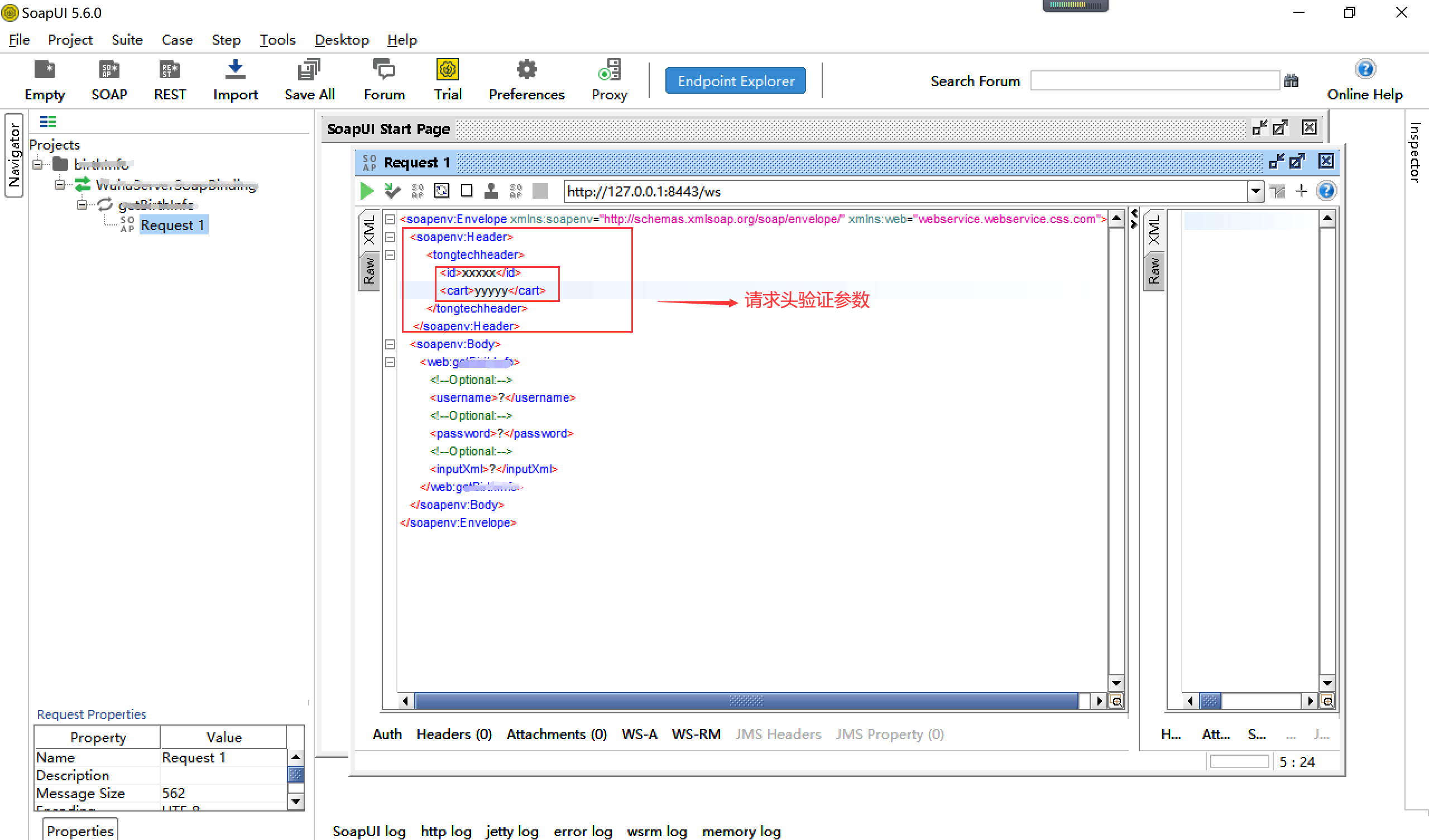Open the Auth tab
This screenshot has width=1429, height=840.
387,734
